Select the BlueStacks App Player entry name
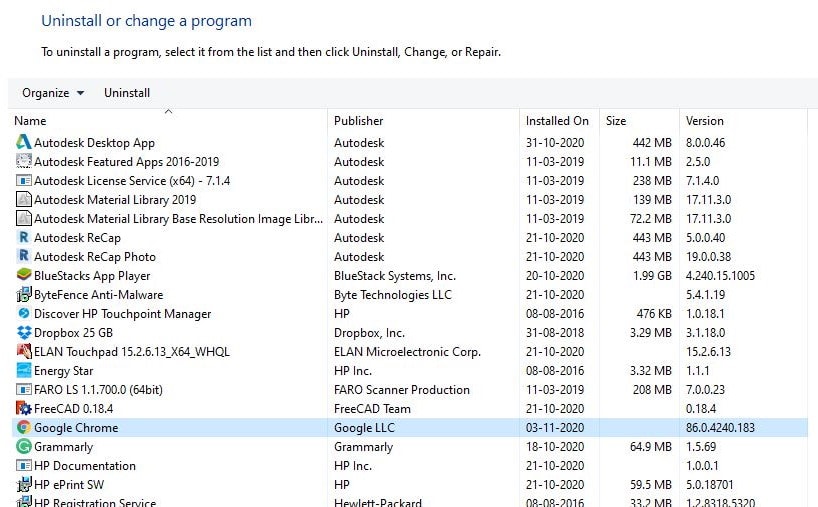The height and width of the screenshot is (507, 818). [92, 275]
